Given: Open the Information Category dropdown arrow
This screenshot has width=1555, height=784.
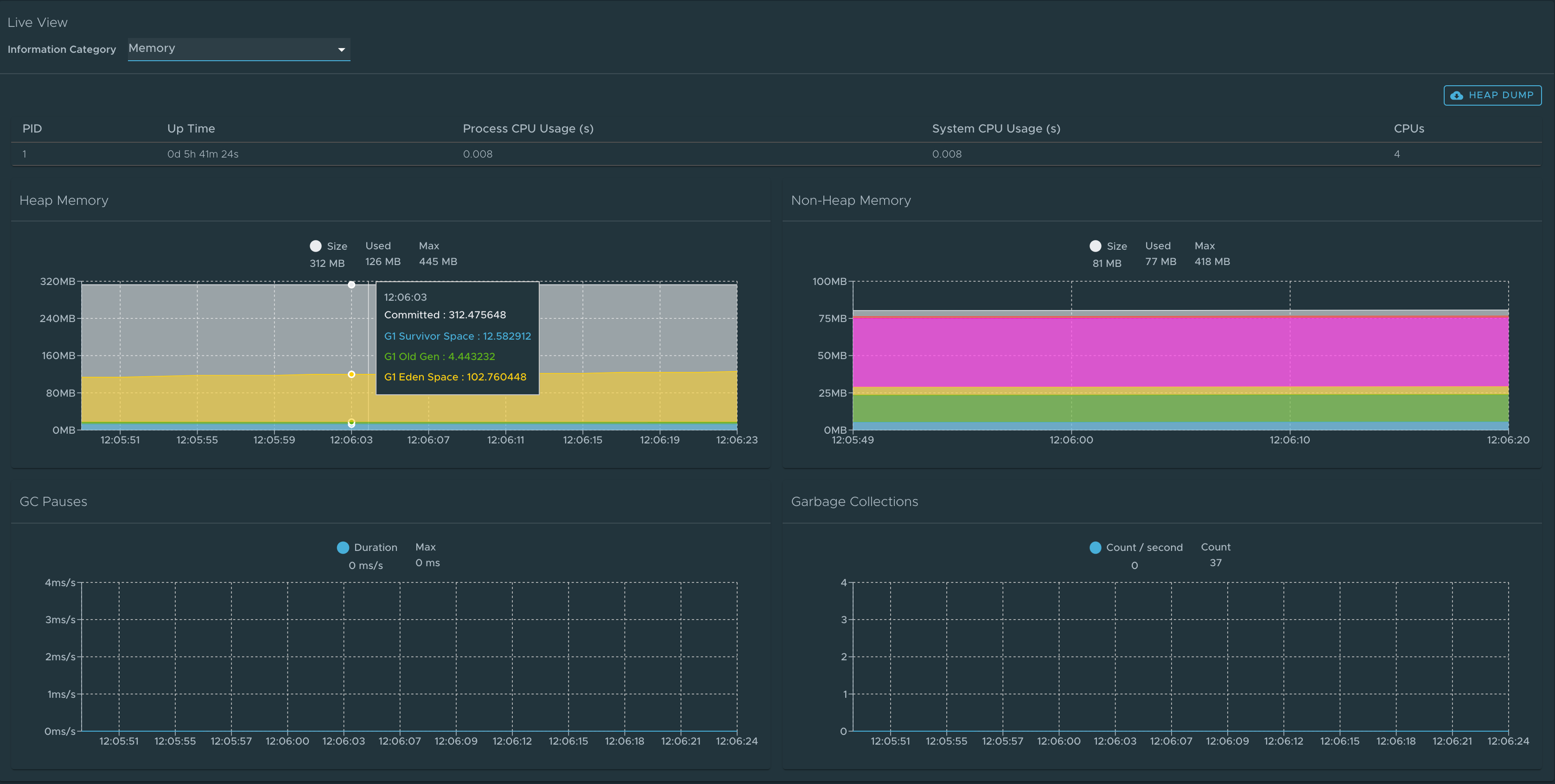Looking at the screenshot, I should 341,50.
